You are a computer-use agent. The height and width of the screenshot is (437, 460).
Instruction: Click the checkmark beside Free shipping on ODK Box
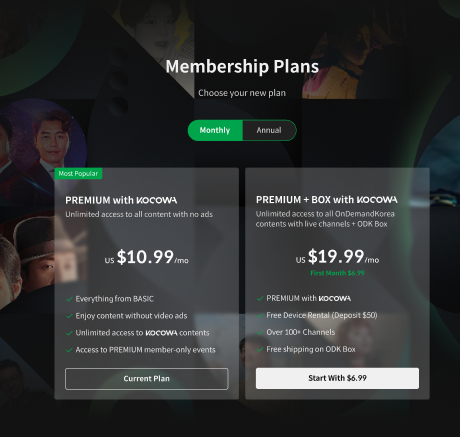[260, 349]
